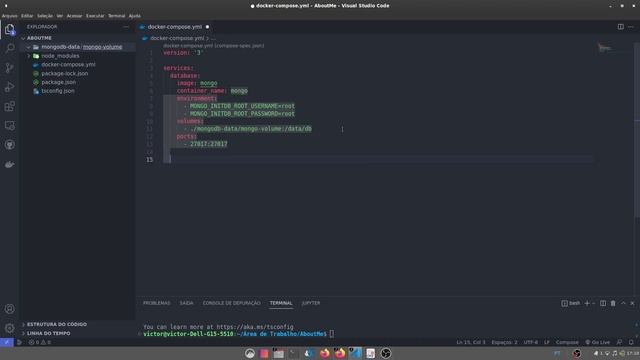Kill terminal with trash icon
Viewport: 640px width, 360px height.
pos(613,303)
